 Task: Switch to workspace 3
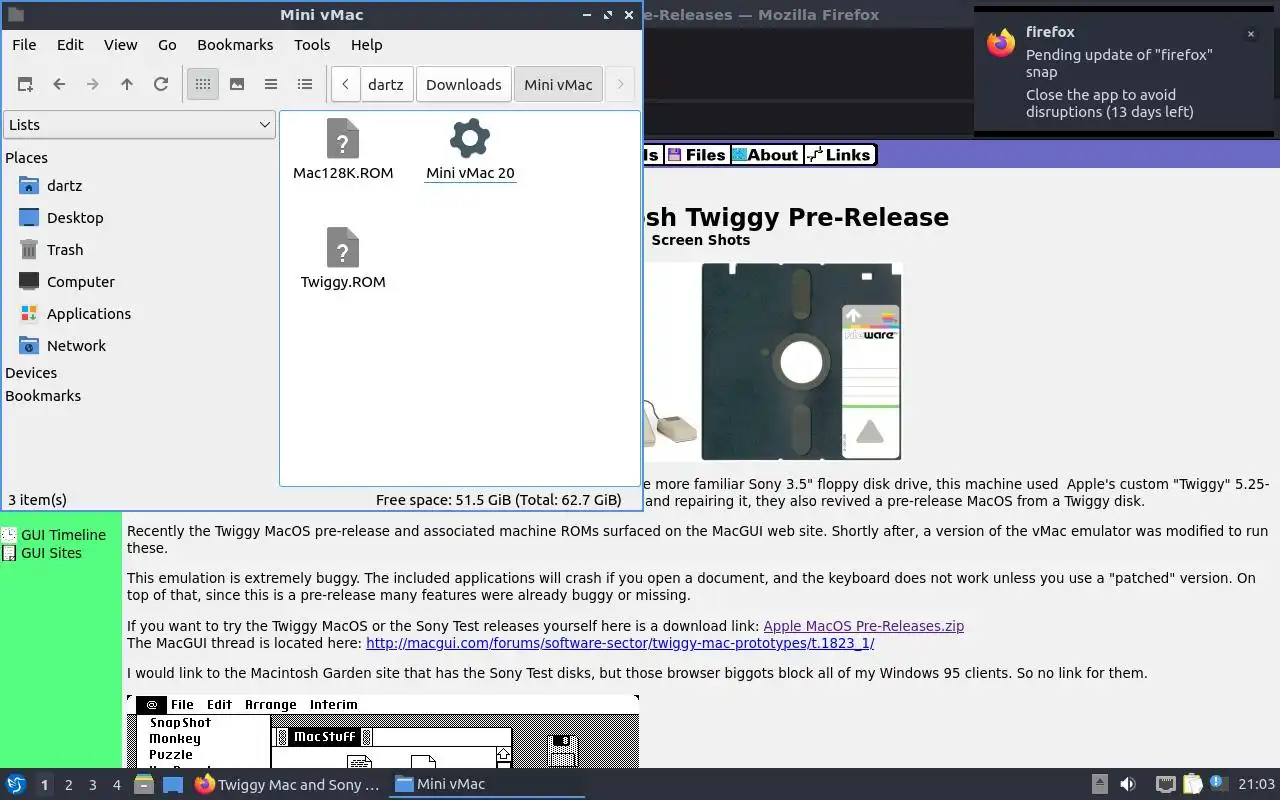(x=92, y=785)
